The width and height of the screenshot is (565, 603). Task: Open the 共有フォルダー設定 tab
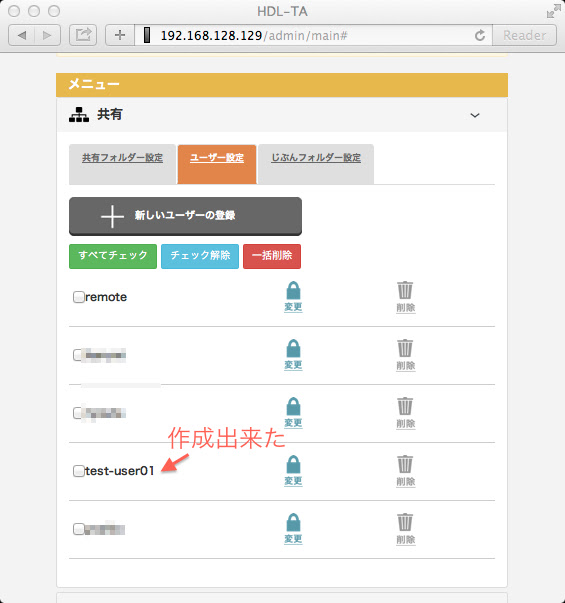click(x=122, y=164)
